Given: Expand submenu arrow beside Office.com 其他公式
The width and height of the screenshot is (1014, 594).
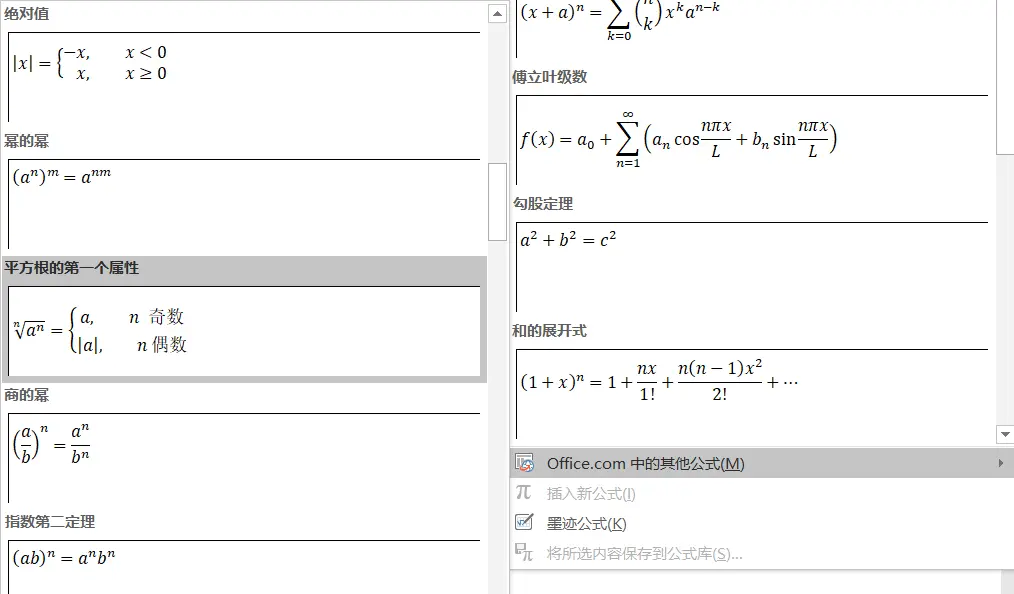Looking at the screenshot, I should [x=1000, y=463].
